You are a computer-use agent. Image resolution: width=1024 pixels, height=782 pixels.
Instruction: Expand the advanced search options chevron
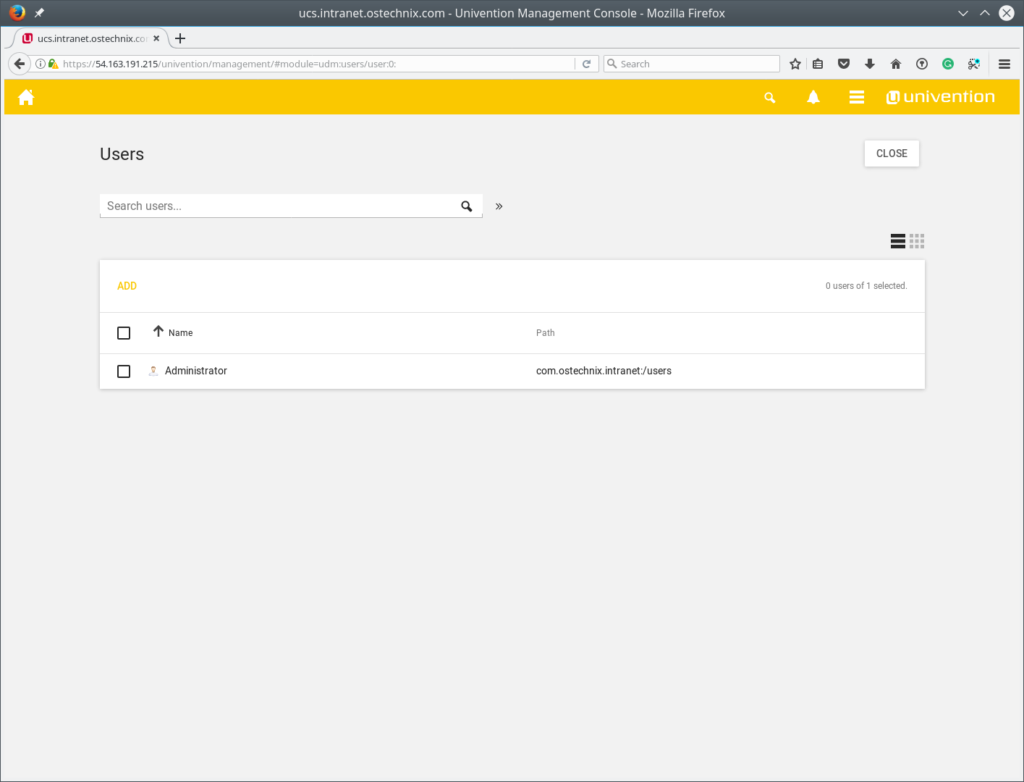click(498, 206)
